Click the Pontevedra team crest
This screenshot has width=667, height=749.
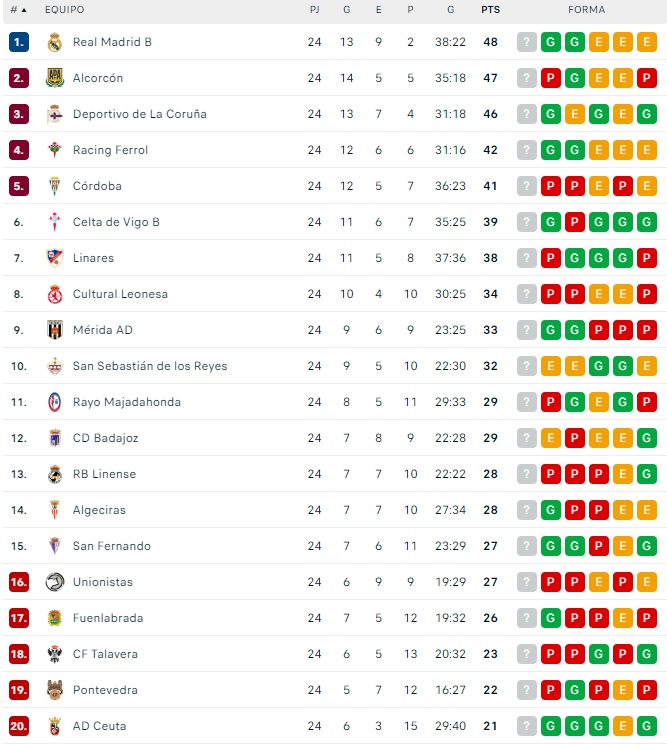pos(54,690)
